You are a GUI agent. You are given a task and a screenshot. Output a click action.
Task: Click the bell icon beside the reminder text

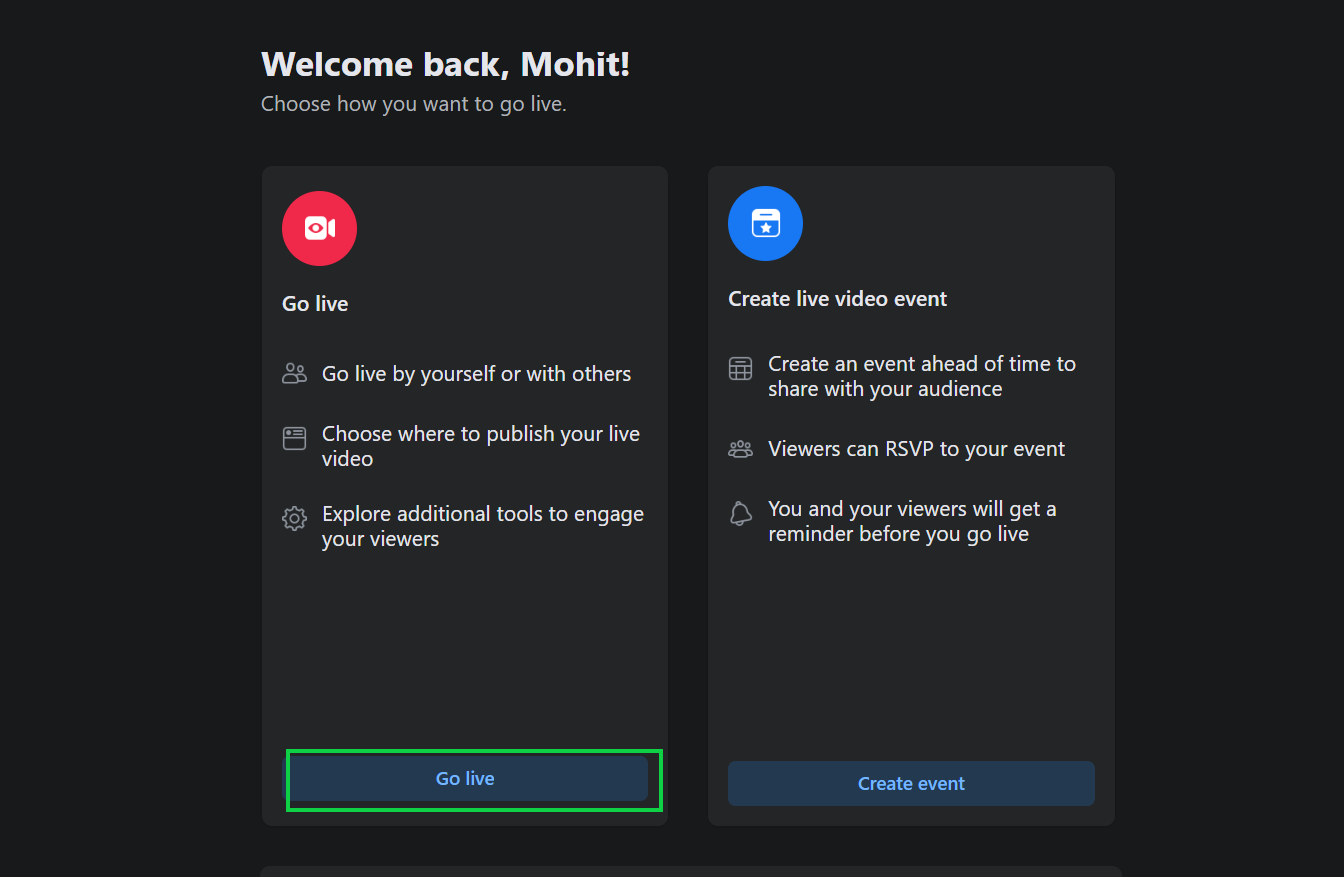740,513
